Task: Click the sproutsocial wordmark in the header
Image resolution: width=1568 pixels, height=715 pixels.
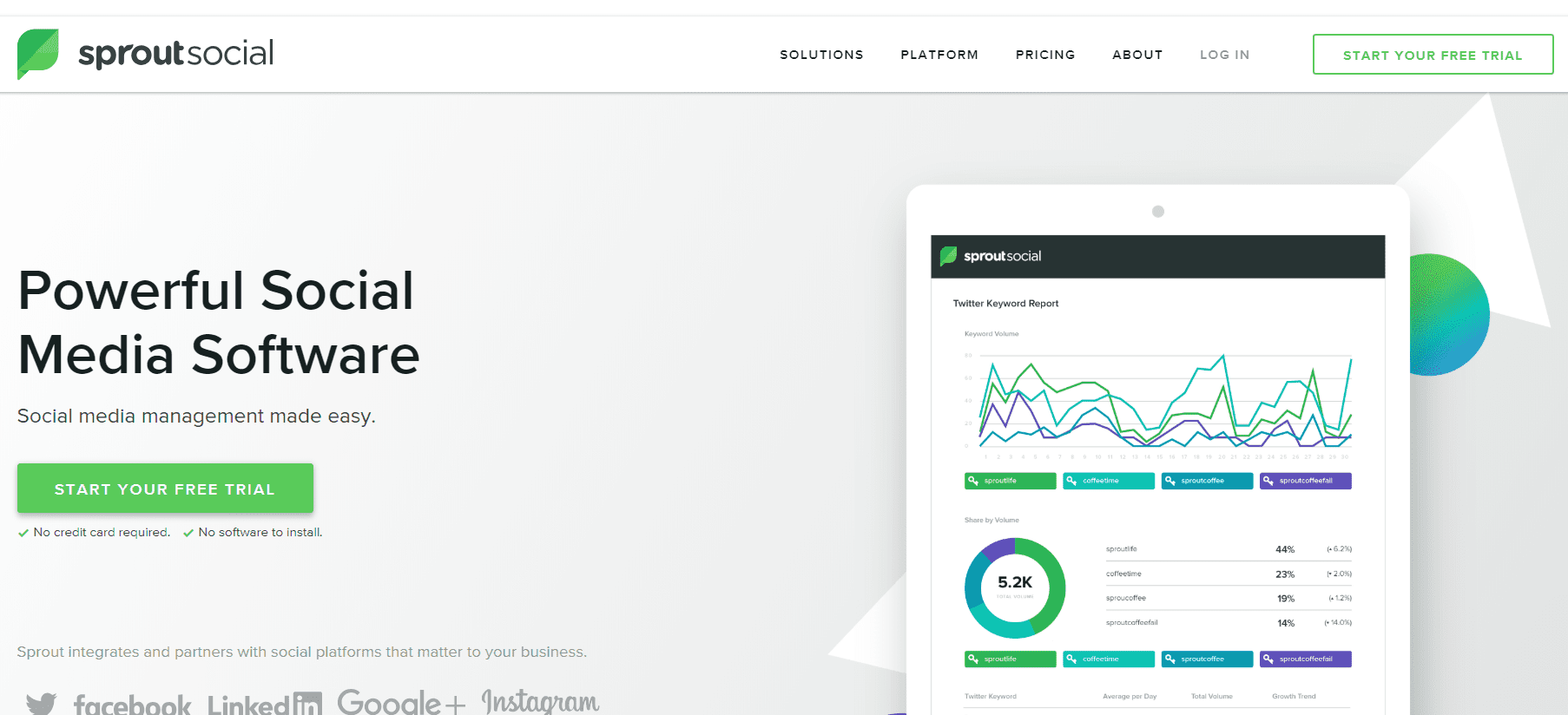Action: point(176,54)
